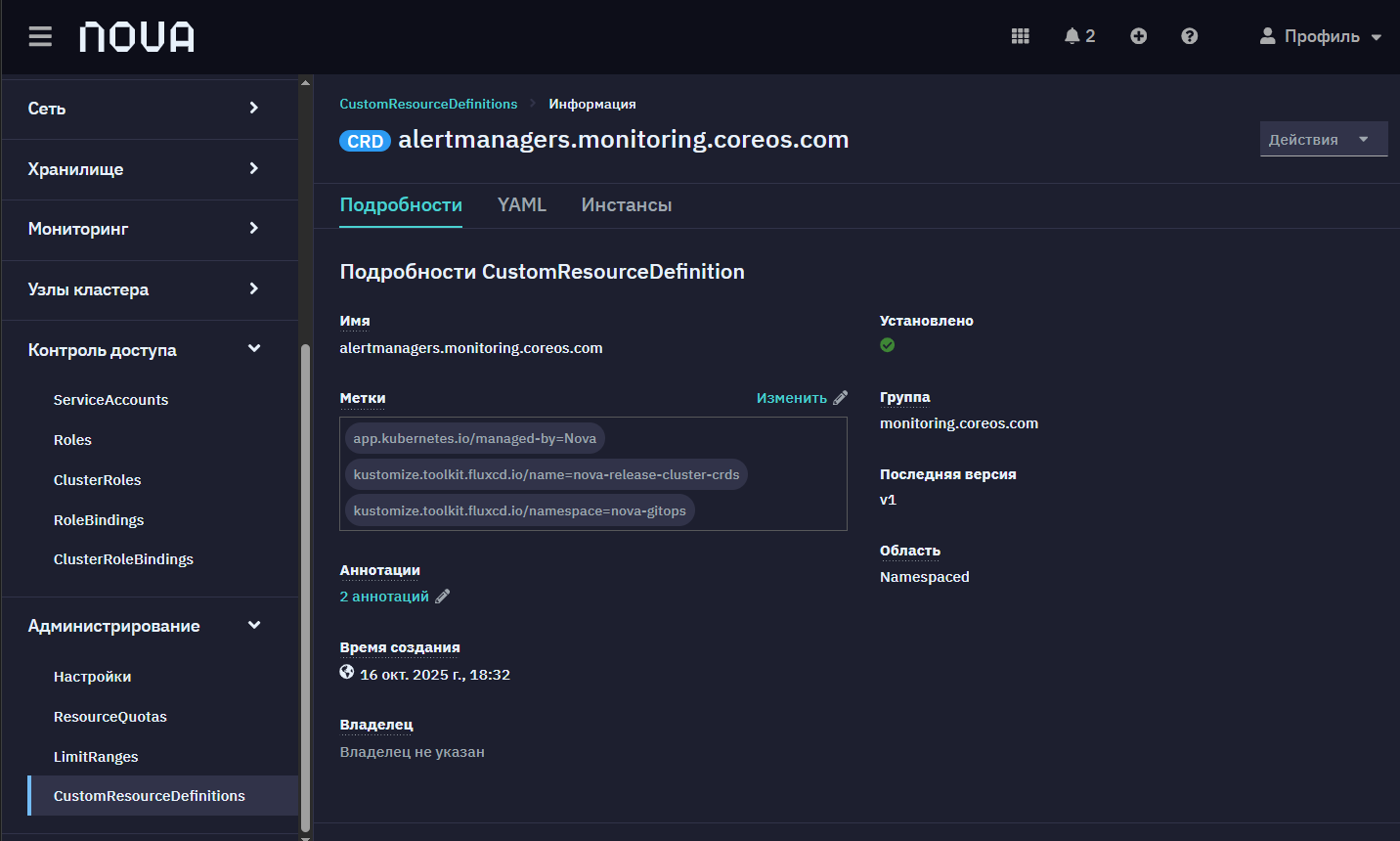Go to CustomResourceDefinitions breadcrumb link
The height and width of the screenshot is (841, 1400).
(x=428, y=104)
